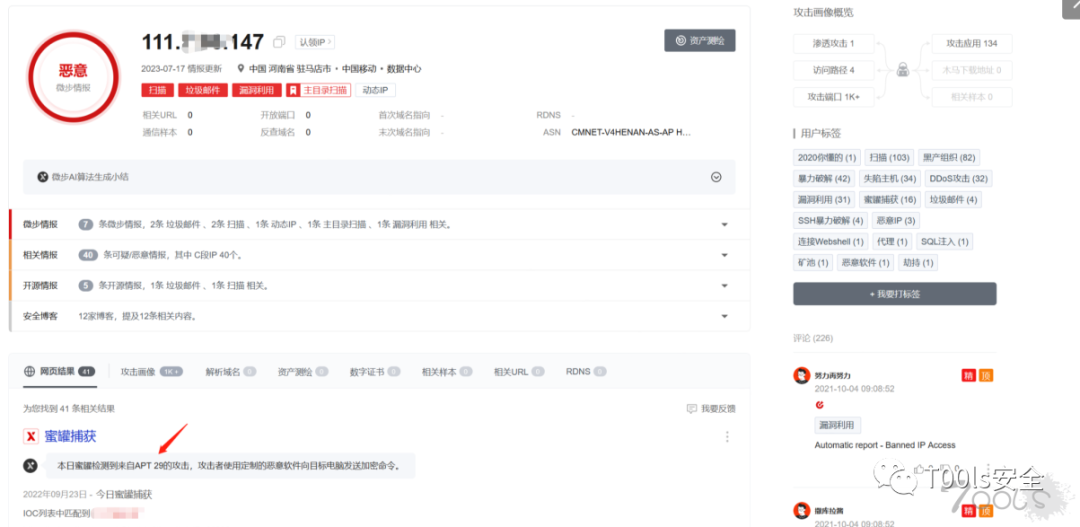
Task: Select the 恶意软件 (1) user tag
Action: click(x=866, y=262)
